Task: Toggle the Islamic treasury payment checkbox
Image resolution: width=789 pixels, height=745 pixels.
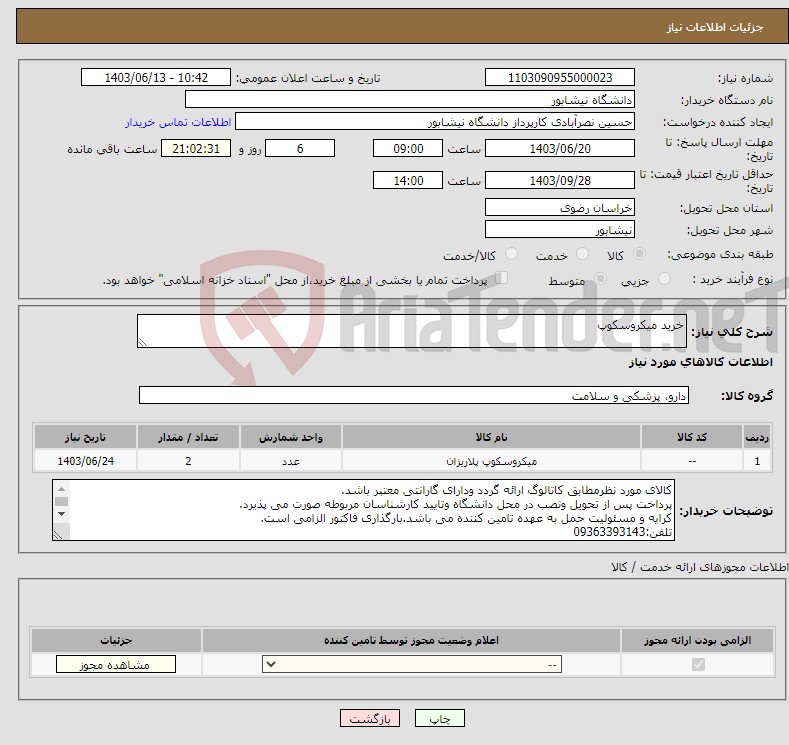Action: [501, 278]
